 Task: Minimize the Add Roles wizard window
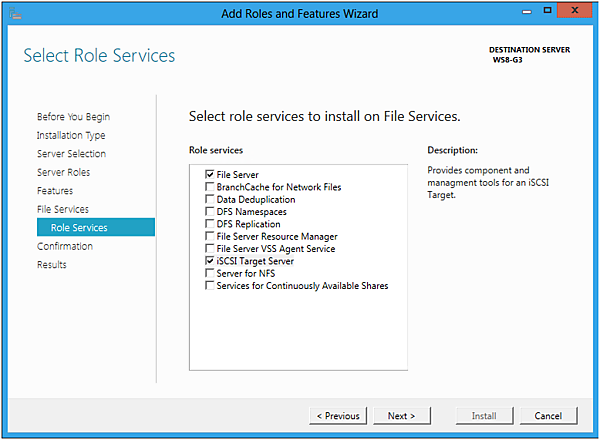tap(508, 11)
